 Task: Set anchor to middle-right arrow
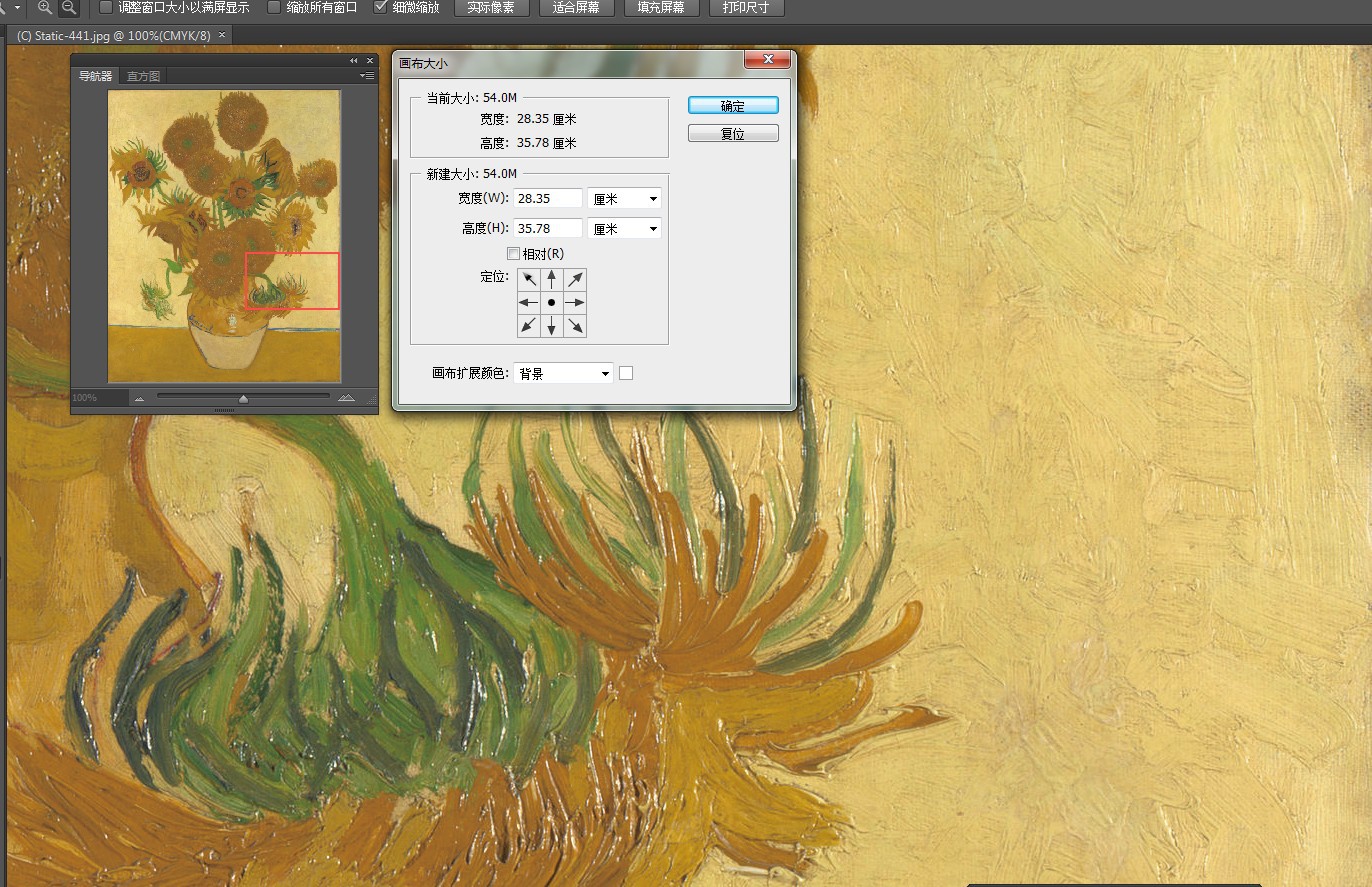point(575,303)
